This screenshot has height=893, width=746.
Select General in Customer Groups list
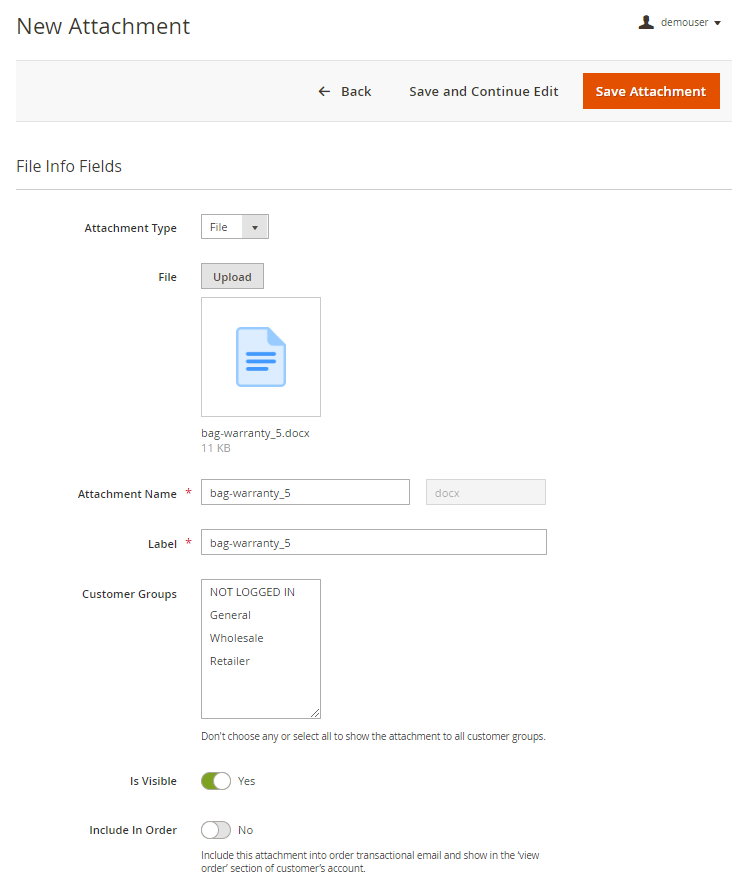pos(230,615)
